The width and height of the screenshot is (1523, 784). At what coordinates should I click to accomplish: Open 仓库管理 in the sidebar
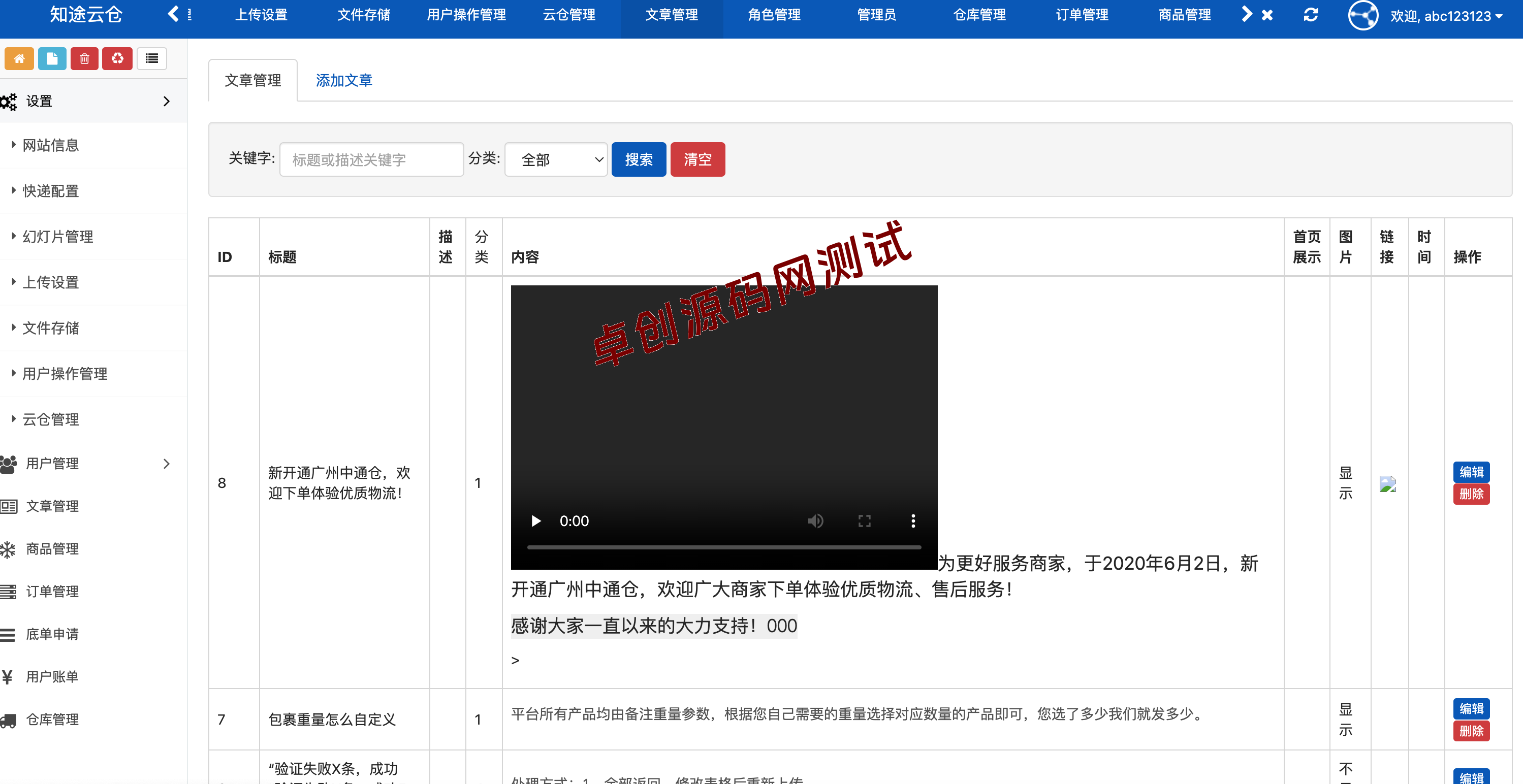93,719
